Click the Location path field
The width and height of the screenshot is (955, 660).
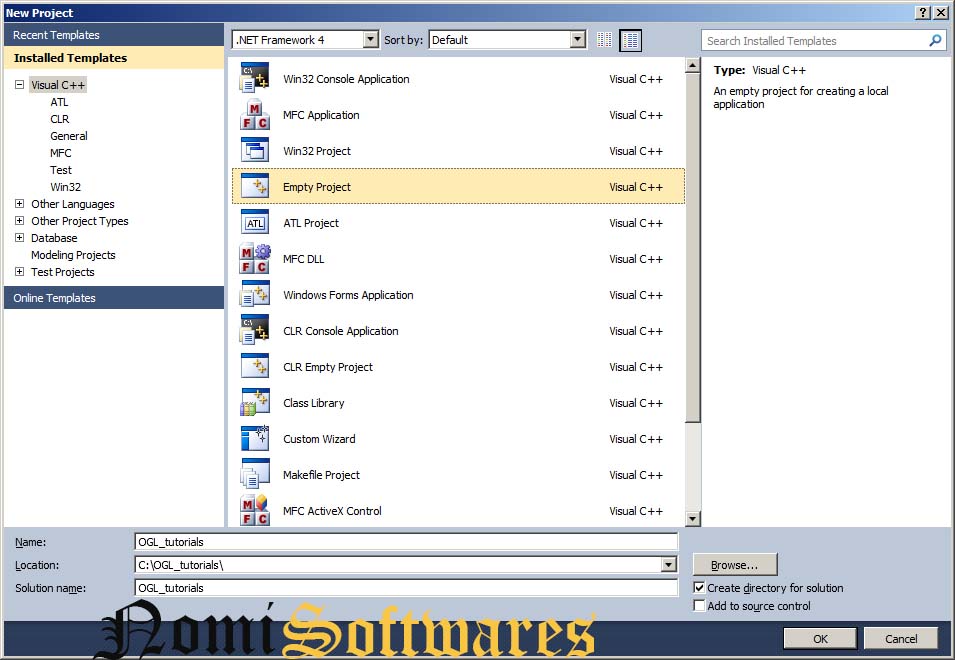coord(398,565)
